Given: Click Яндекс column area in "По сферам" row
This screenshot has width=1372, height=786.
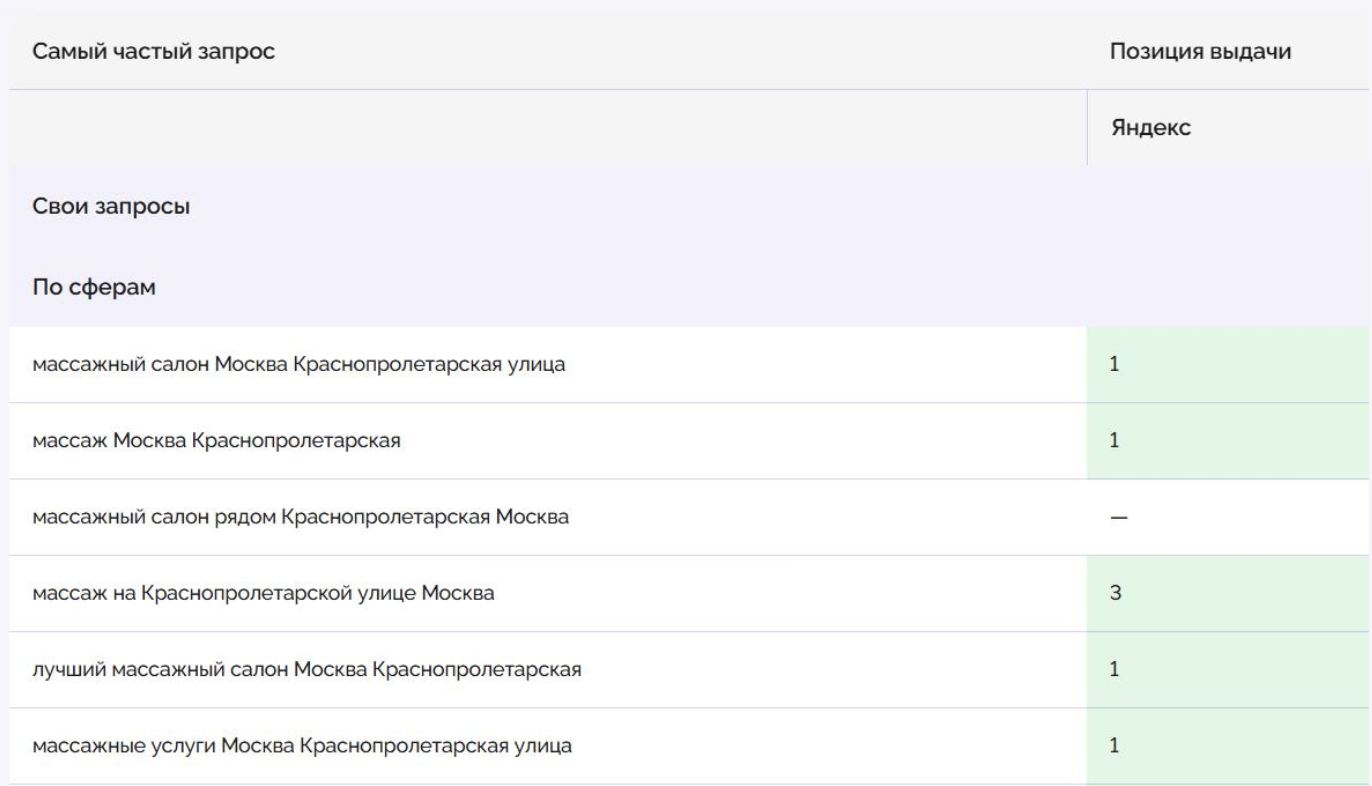Looking at the screenshot, I should 1228,288.
